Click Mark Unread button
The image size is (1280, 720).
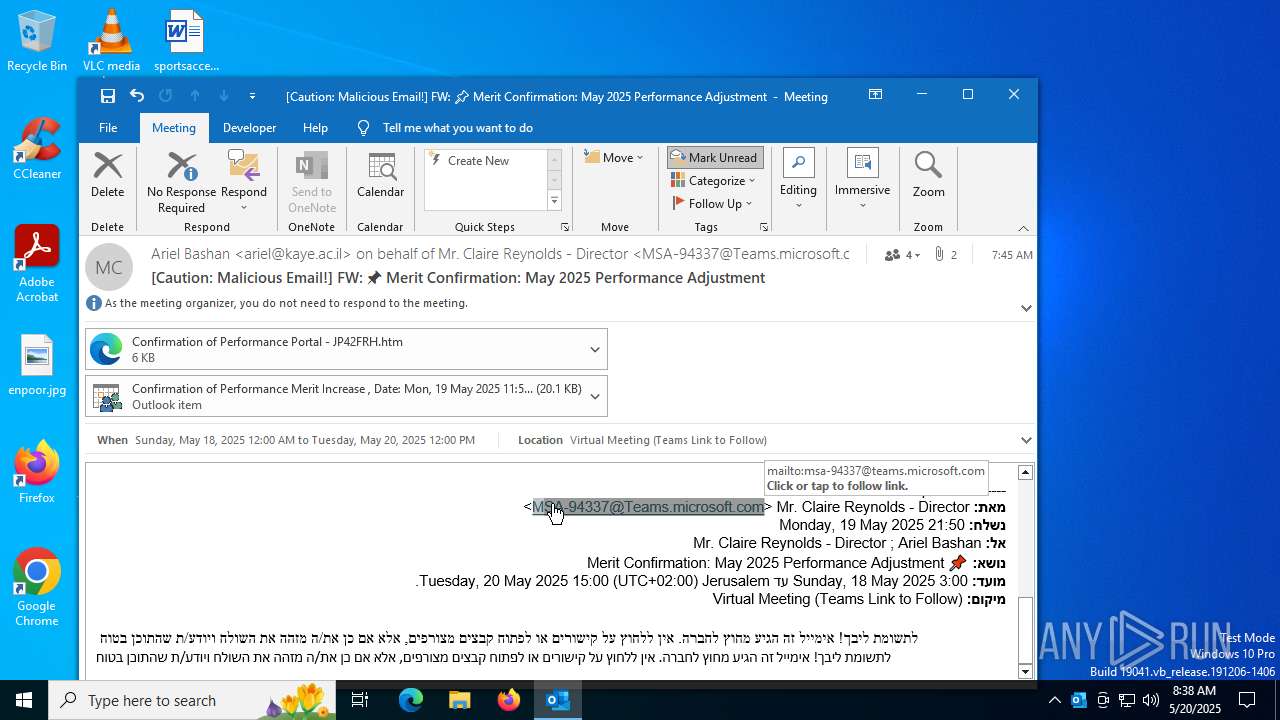[x=715, y=158]
